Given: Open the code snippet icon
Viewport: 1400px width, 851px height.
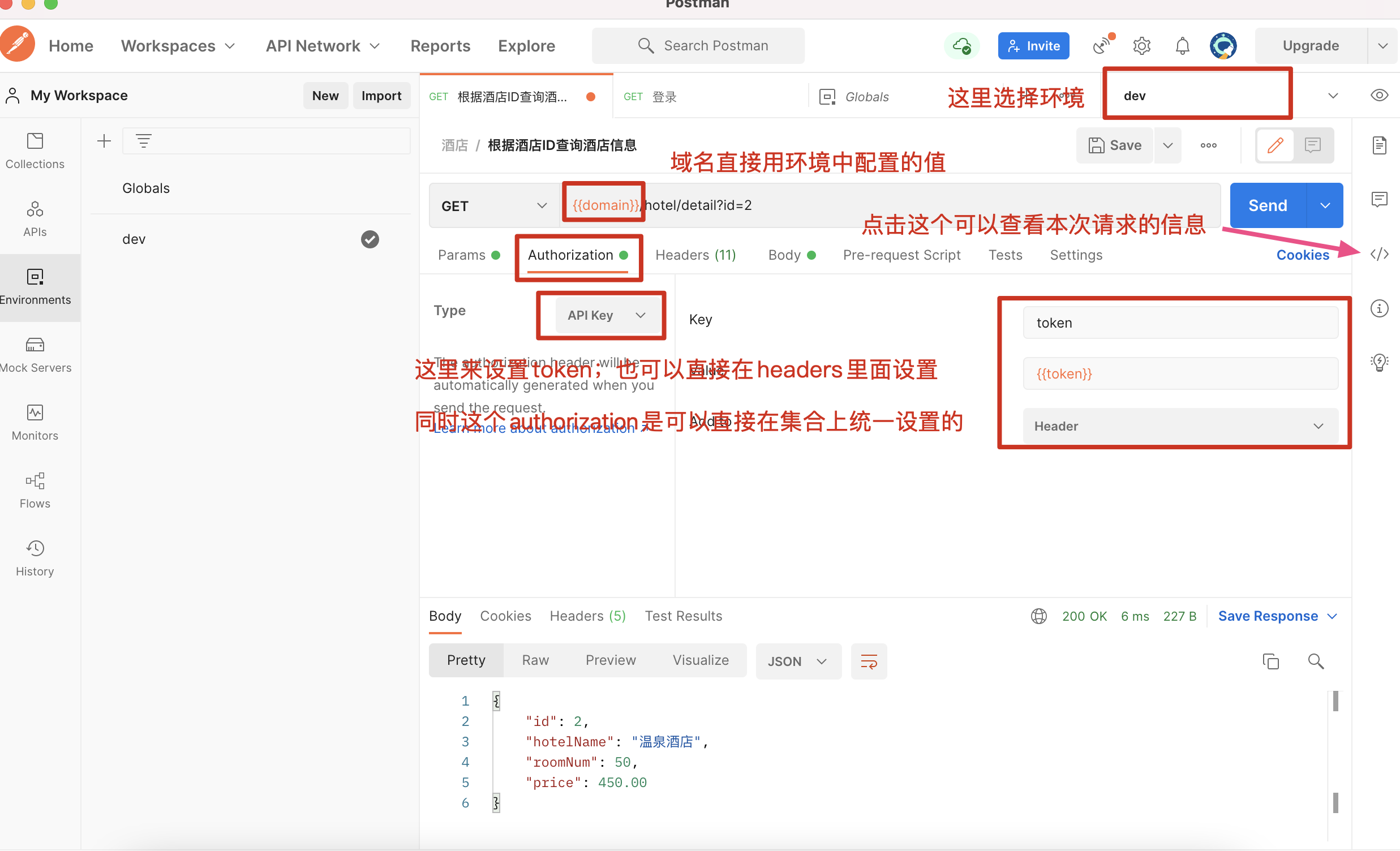Looking at the screenshot, I should click(1379, 254).
